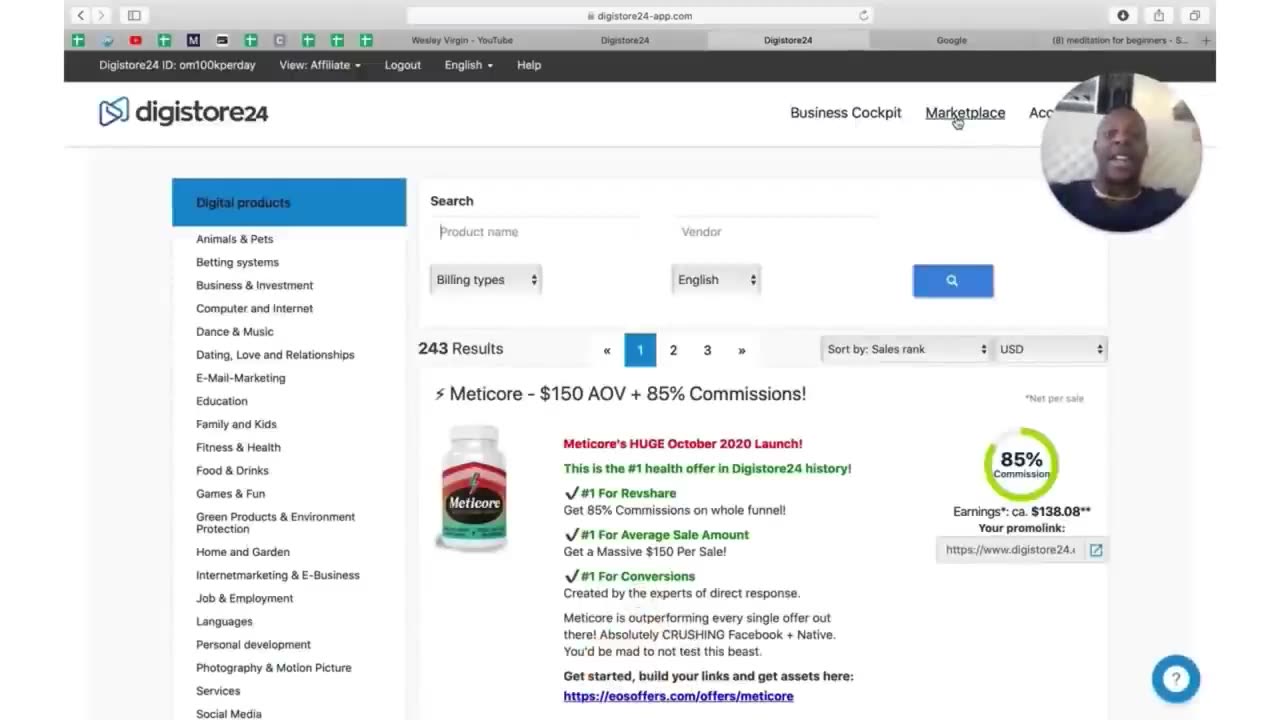Screen dimensions: 1280x720
Task: Switch to the Google tab
Action: [x=951, y=40]
